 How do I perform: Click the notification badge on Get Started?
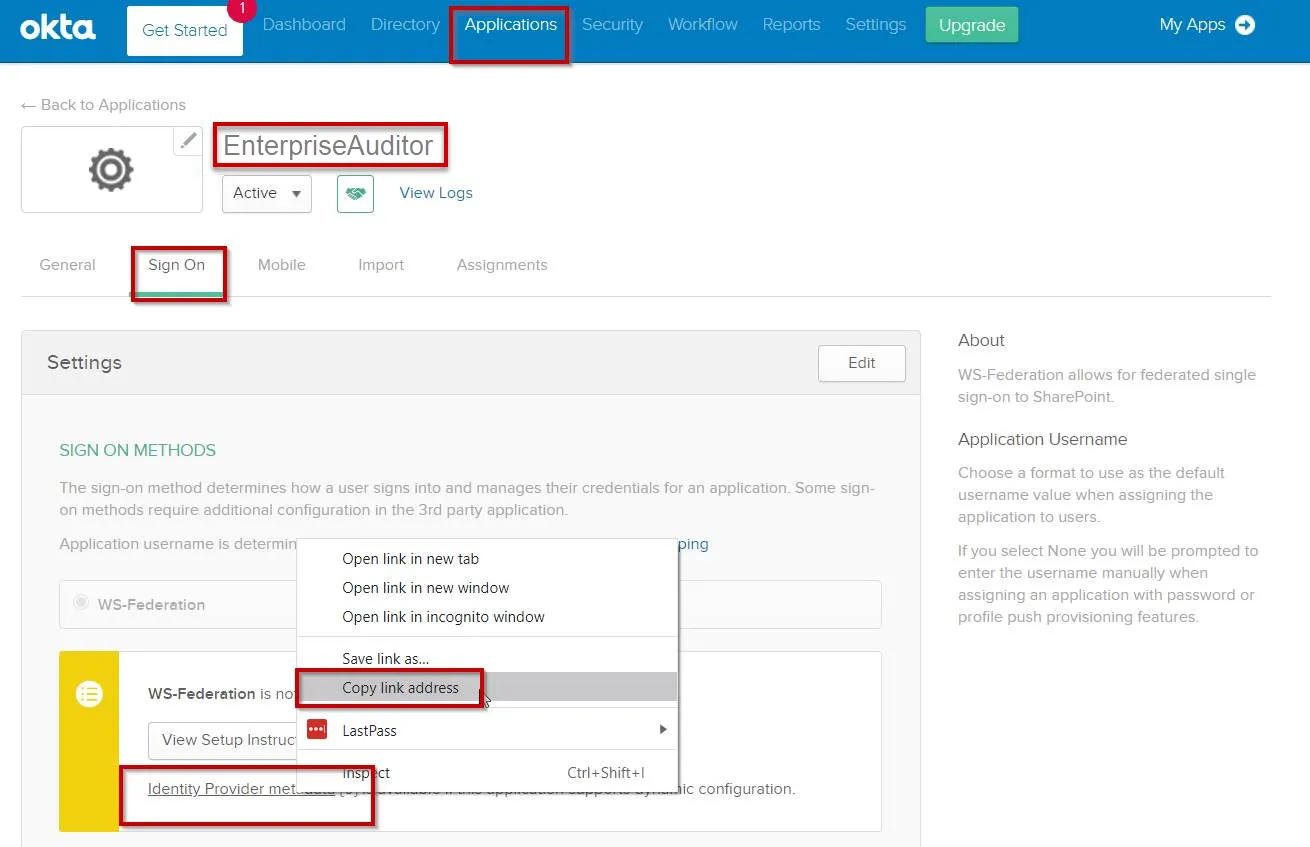241,8
